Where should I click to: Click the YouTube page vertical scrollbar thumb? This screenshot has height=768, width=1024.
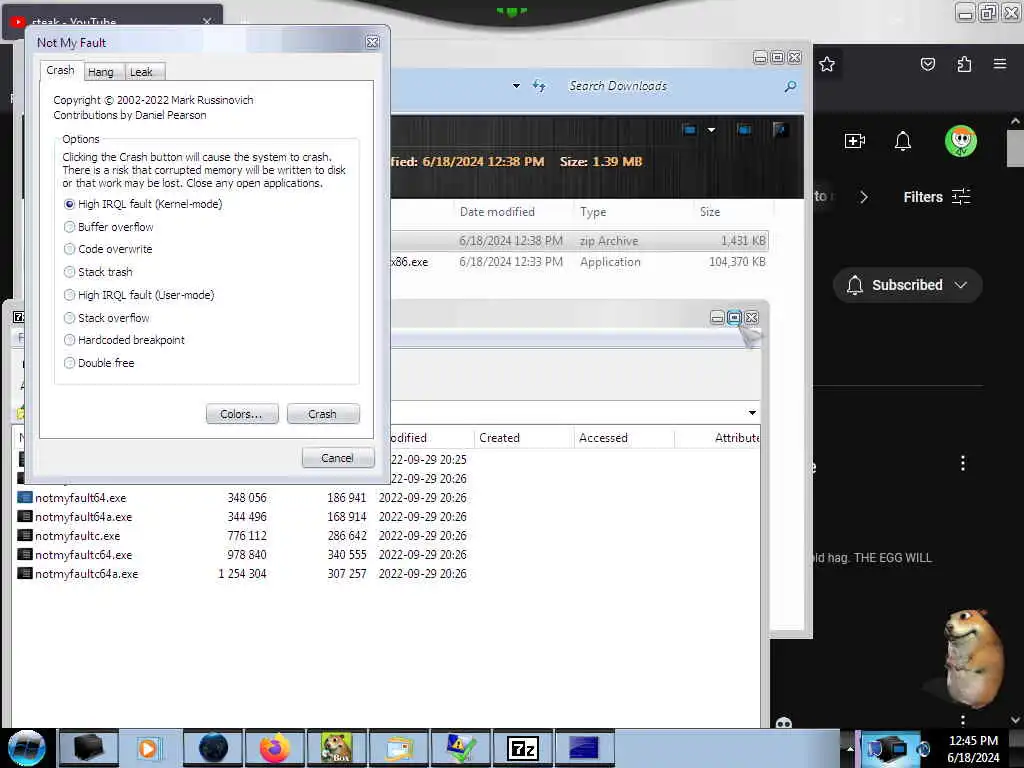(1015, 148)
